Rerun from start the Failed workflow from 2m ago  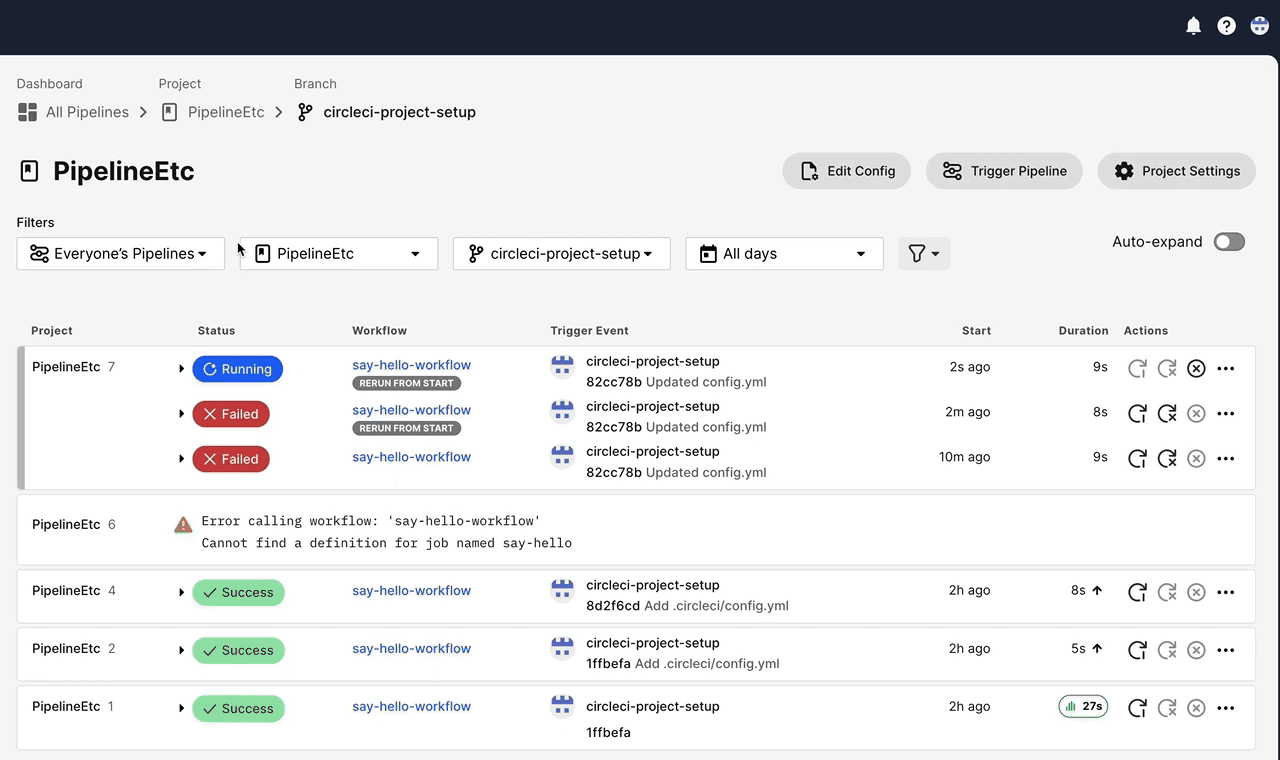[1137, 413]
